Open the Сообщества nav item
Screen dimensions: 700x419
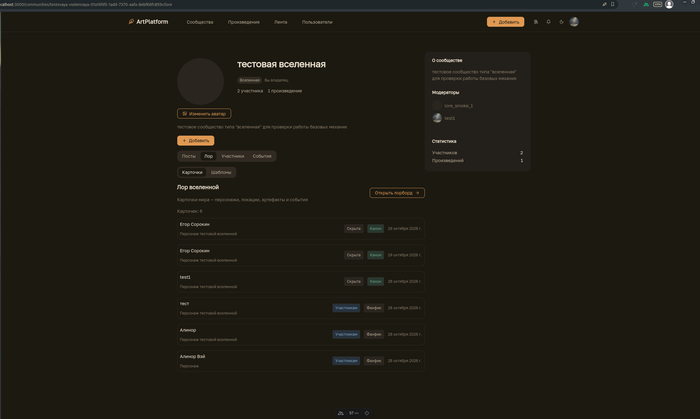pos(200,22)
